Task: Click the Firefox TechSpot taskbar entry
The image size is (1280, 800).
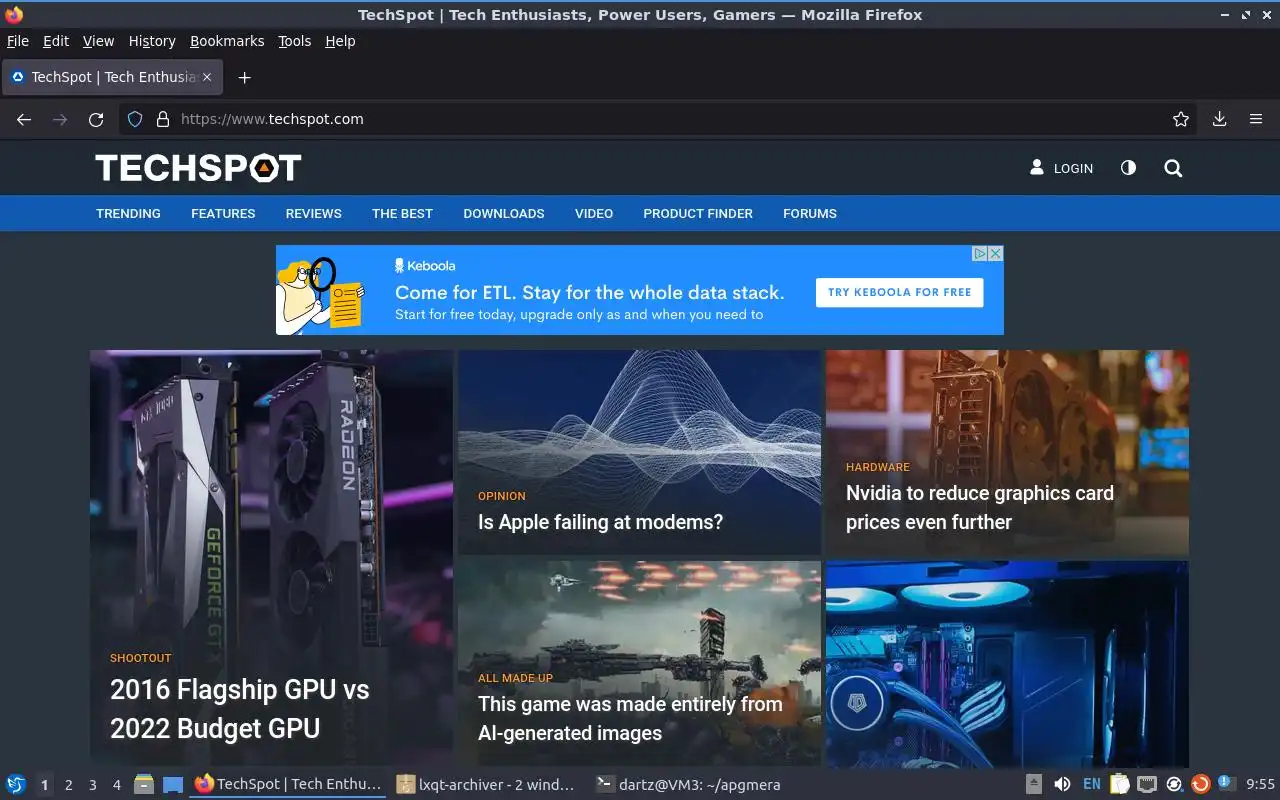Action: 288,784
